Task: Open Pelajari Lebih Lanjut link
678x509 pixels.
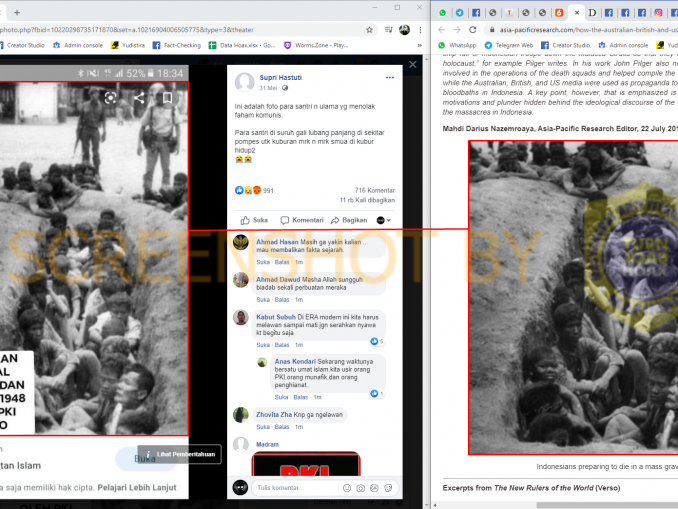Action: point(137,487)
